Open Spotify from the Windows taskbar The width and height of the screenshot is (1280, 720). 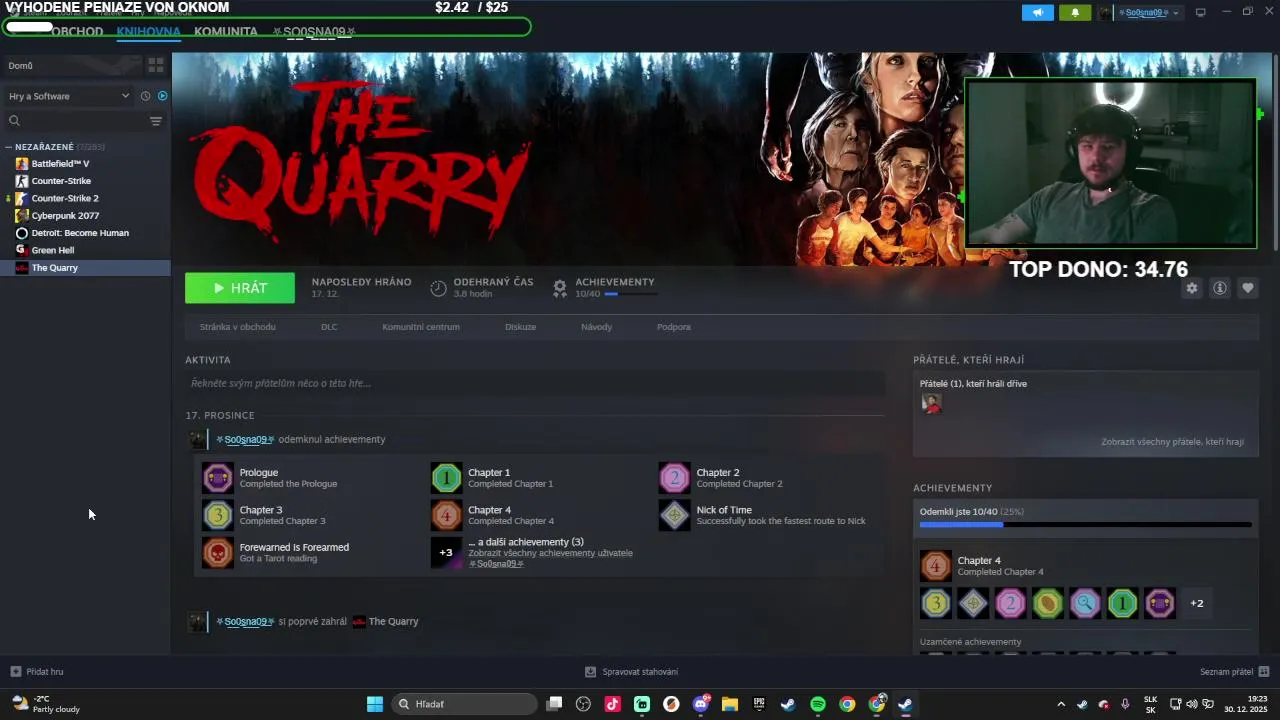tap(817, 704)
